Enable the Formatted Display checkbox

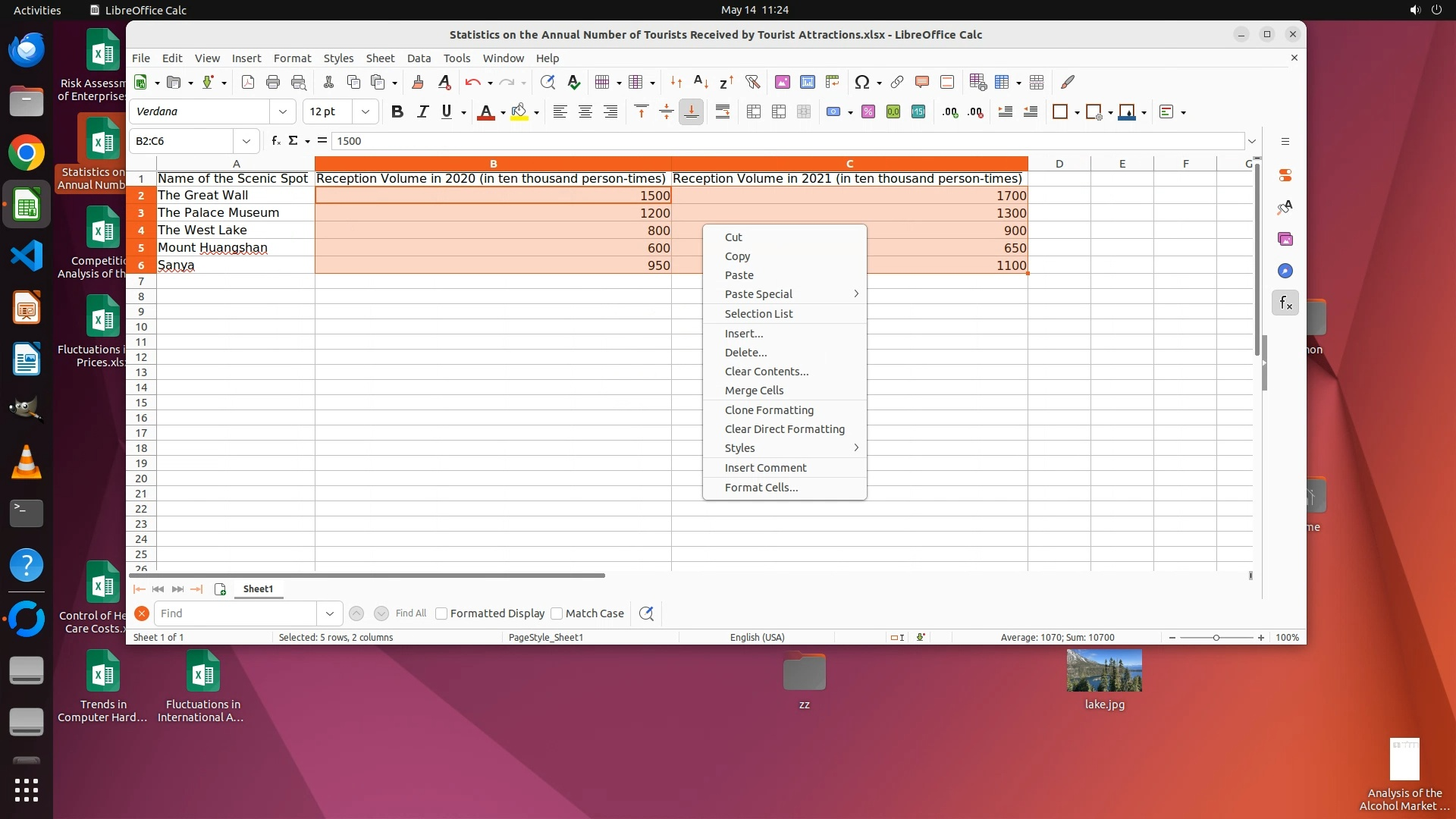441,613
